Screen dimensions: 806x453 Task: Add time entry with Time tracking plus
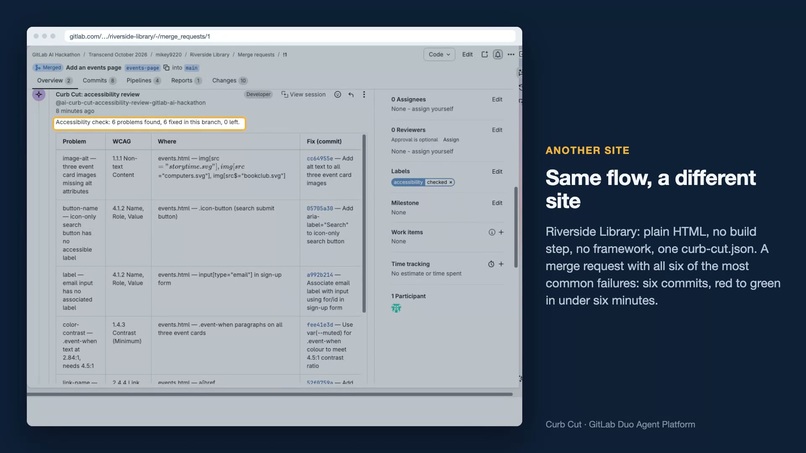(501, 264)
